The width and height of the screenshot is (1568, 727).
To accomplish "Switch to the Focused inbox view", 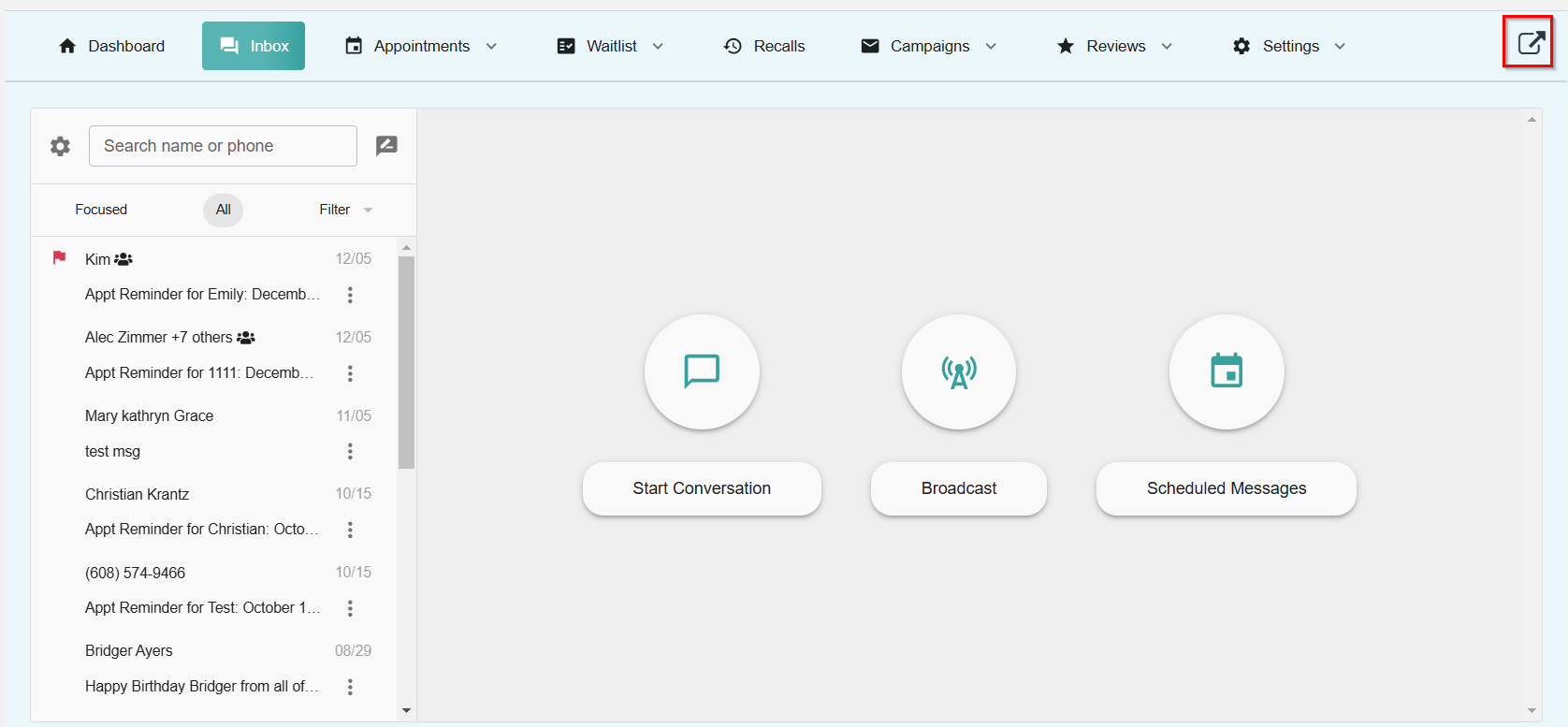I will (101, 210).
